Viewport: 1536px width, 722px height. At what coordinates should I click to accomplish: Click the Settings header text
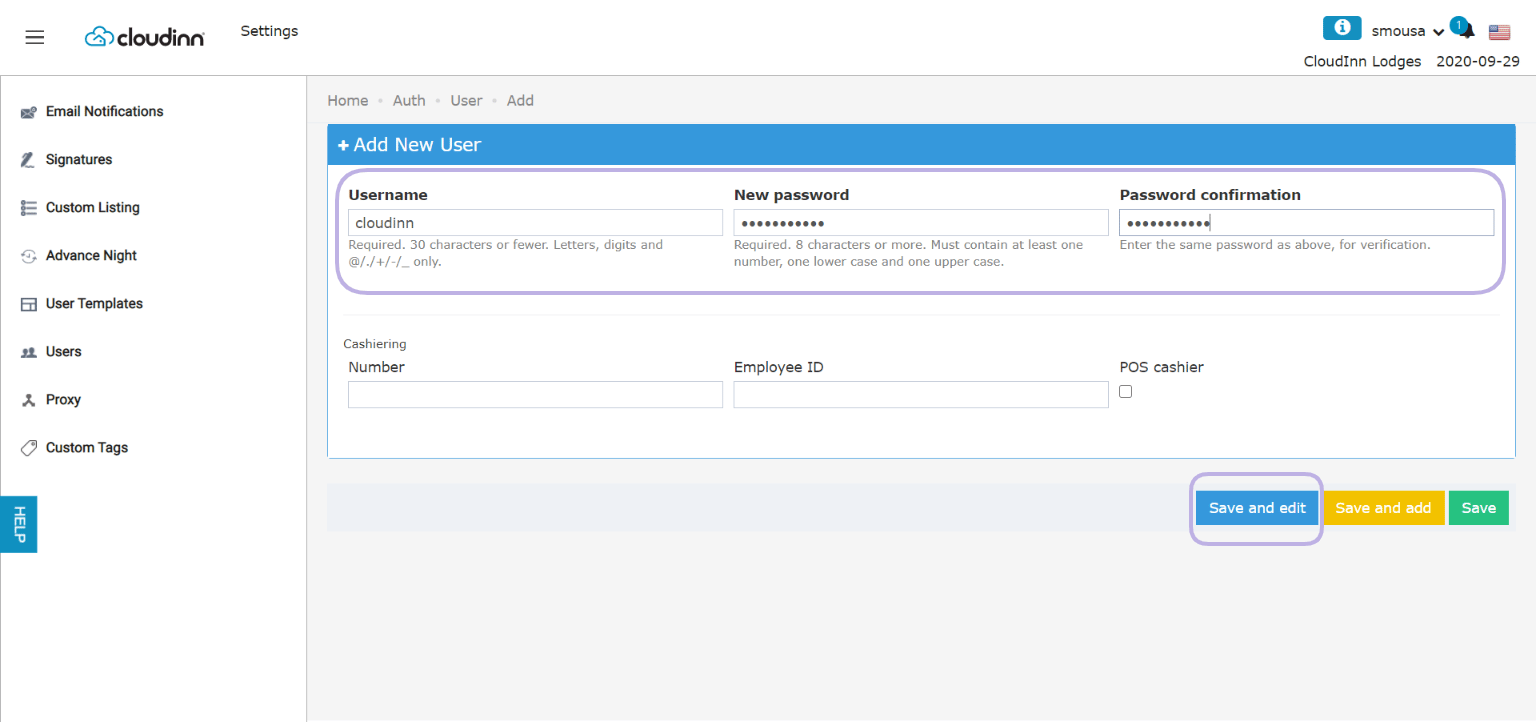tap(269, 31)
